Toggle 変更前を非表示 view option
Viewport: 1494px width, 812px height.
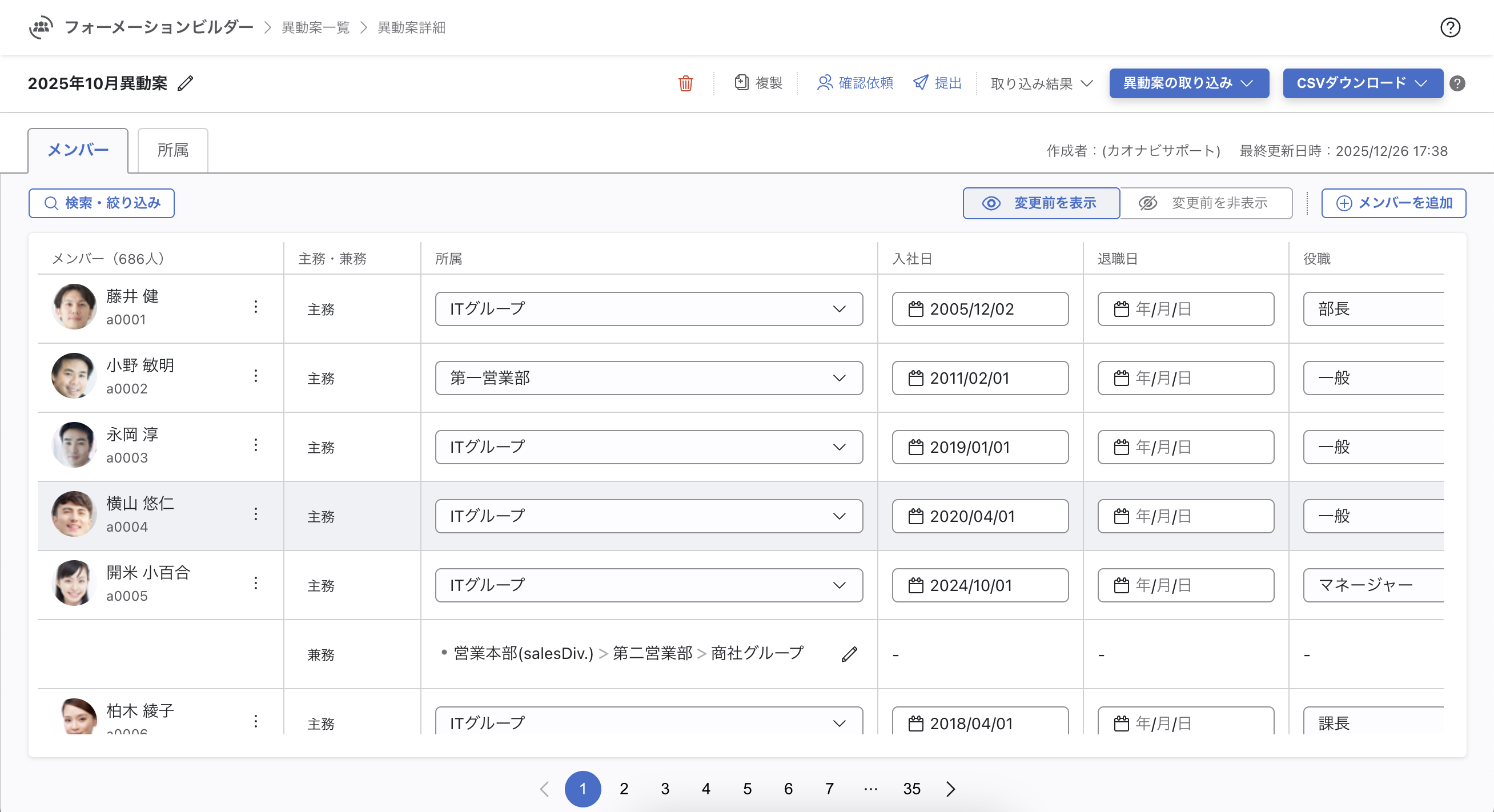[x=1205, y=203]
